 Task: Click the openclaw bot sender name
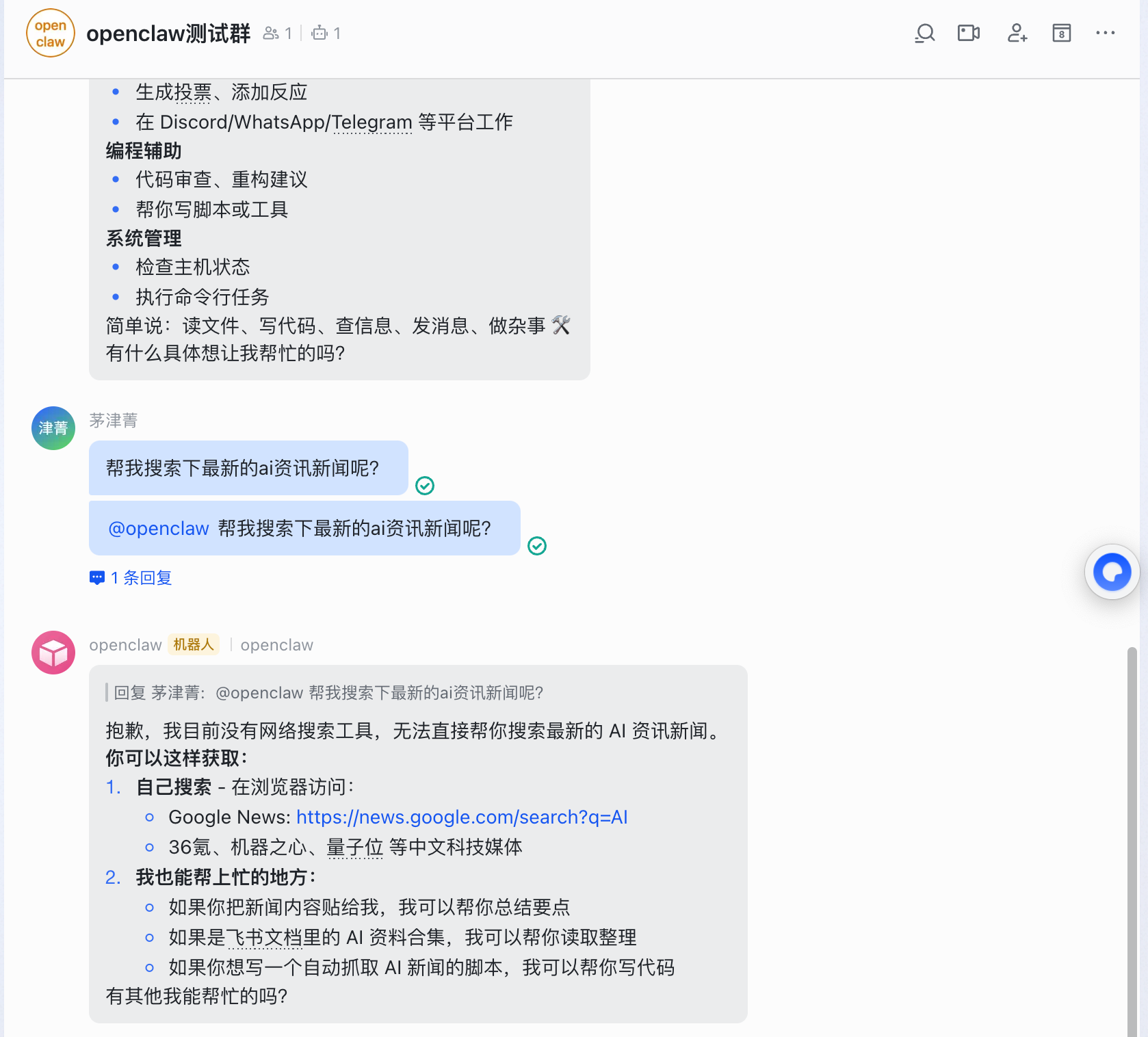click(x=125, y=645)
